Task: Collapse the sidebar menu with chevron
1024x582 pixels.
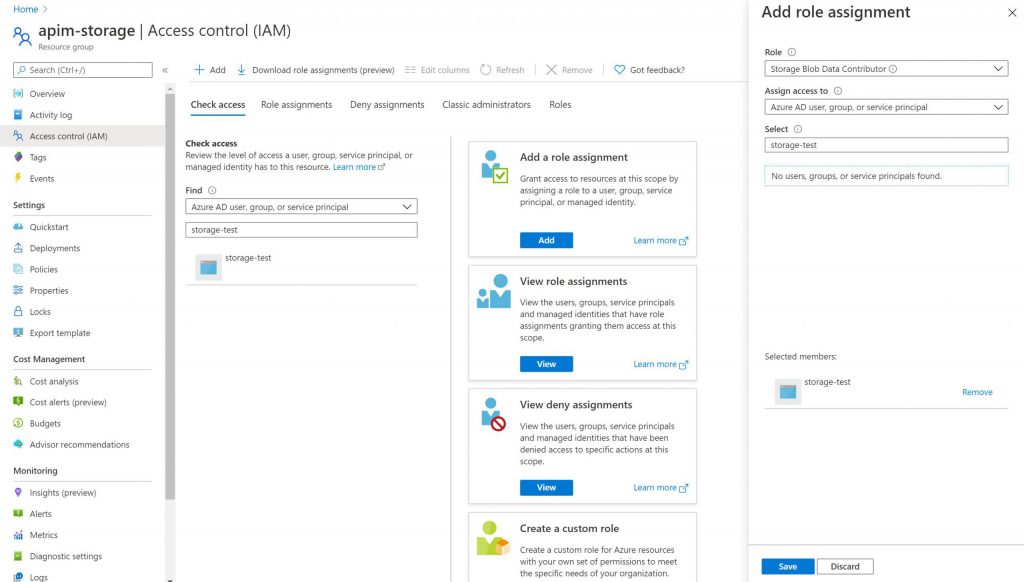Action: pos(165,70)
